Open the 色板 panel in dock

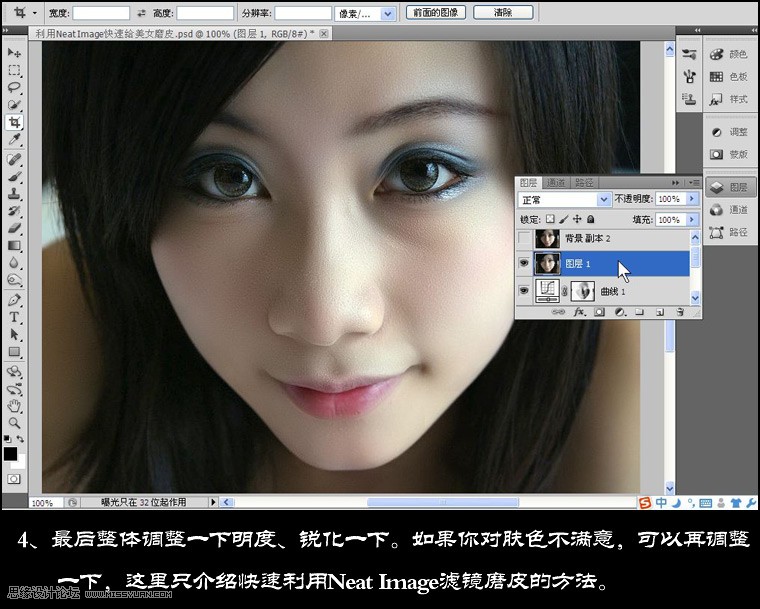(x=729, y=77)
